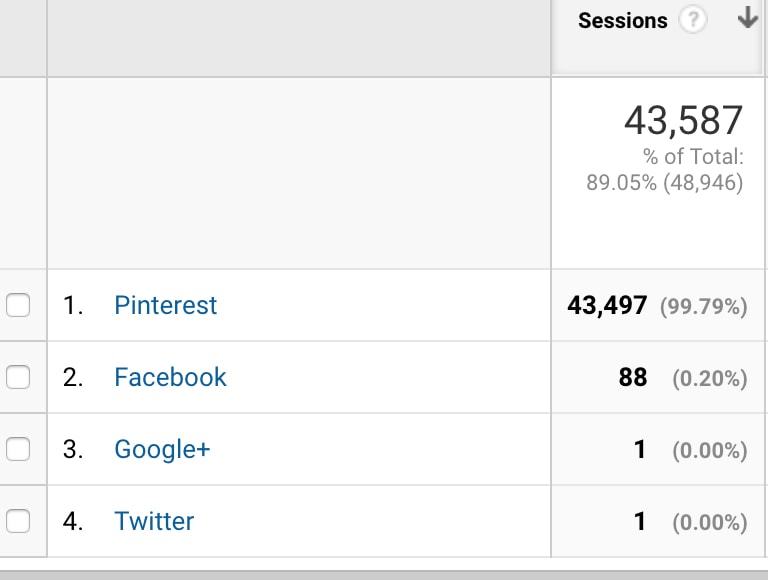This screenshot has width=768, height=580.
Task: Click the 43,587 total sessions figure
Action: [x=684, y=121]
